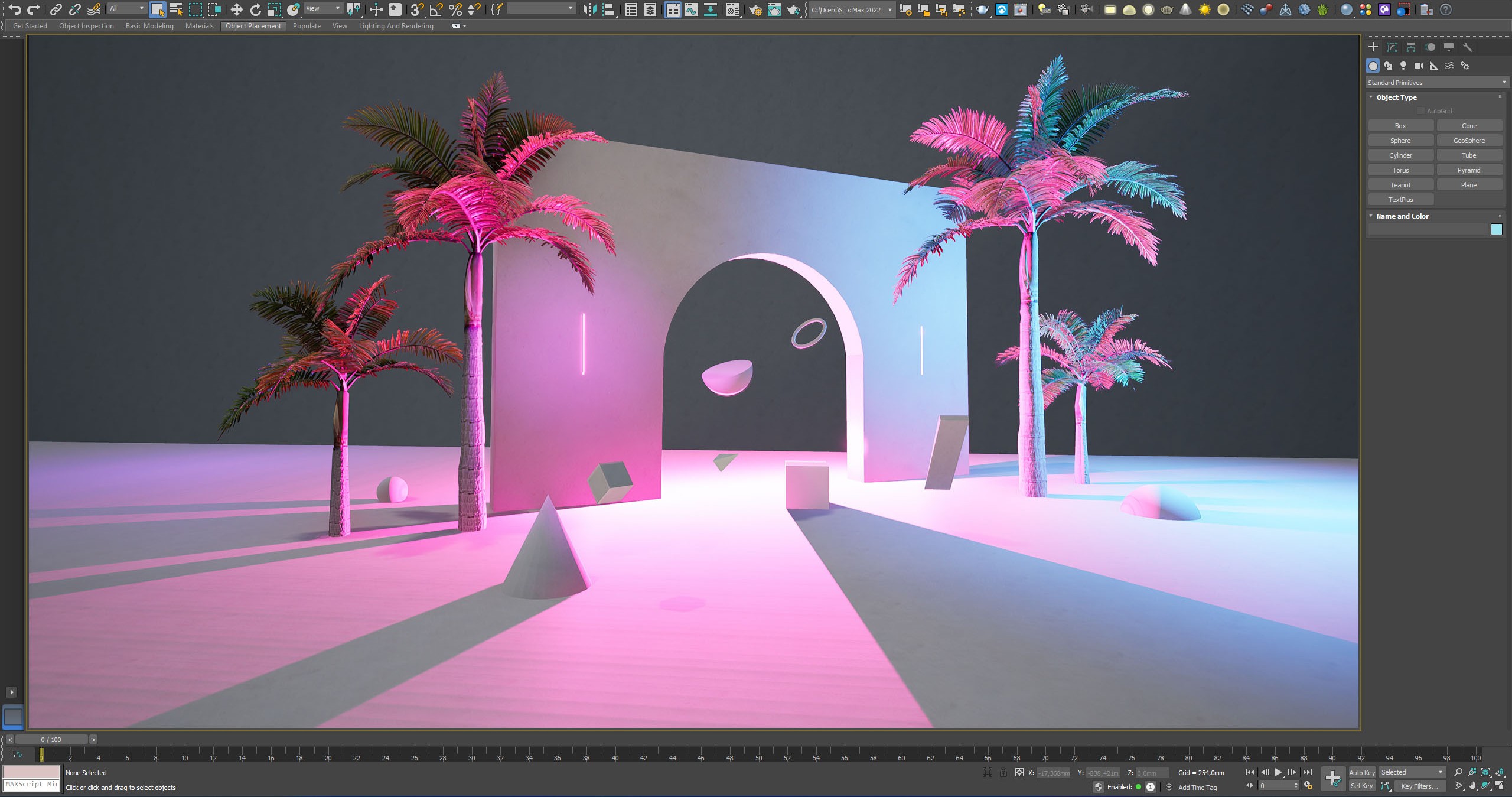1512x797 pixels.
Task: Click the Link selection chain icon
Action: [56, 9]
